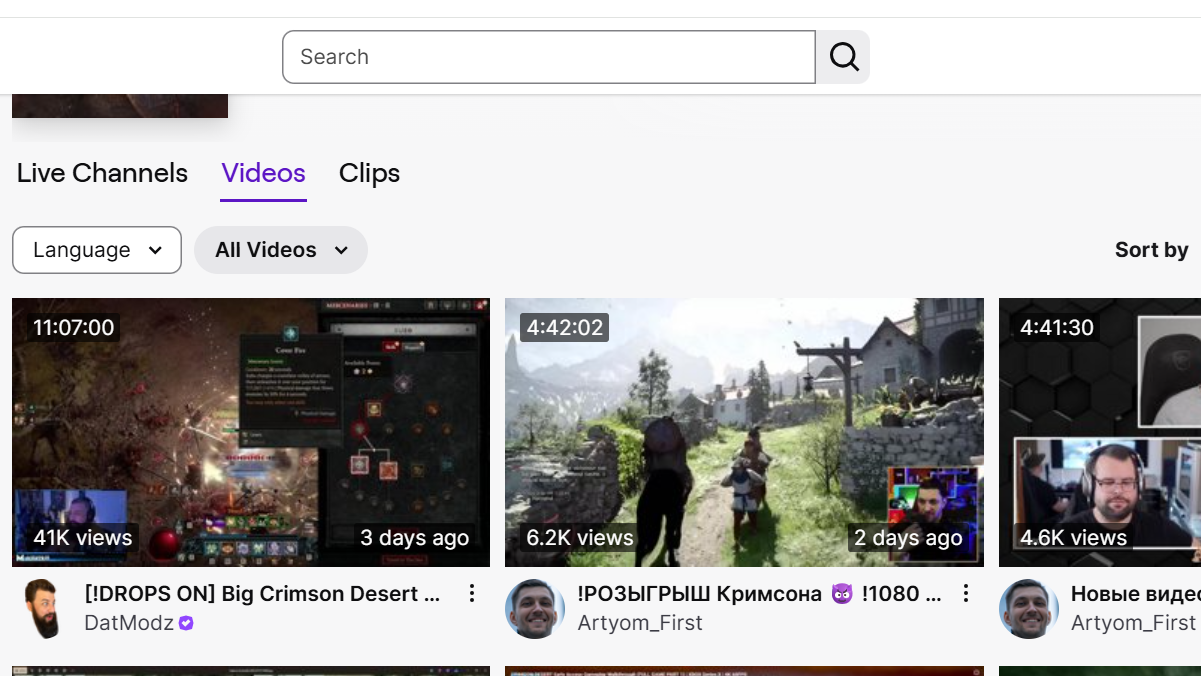The width and height of the screenshot is (1201, 676).
Task: Visit Artyom_First channel link under РОЗЫГРЫШ video
Action: [640, 623]
